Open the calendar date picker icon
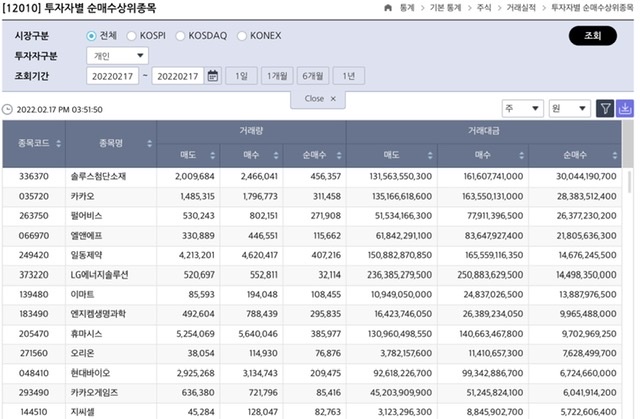Viewport: 640px width, 419px height. click(213, 76)
